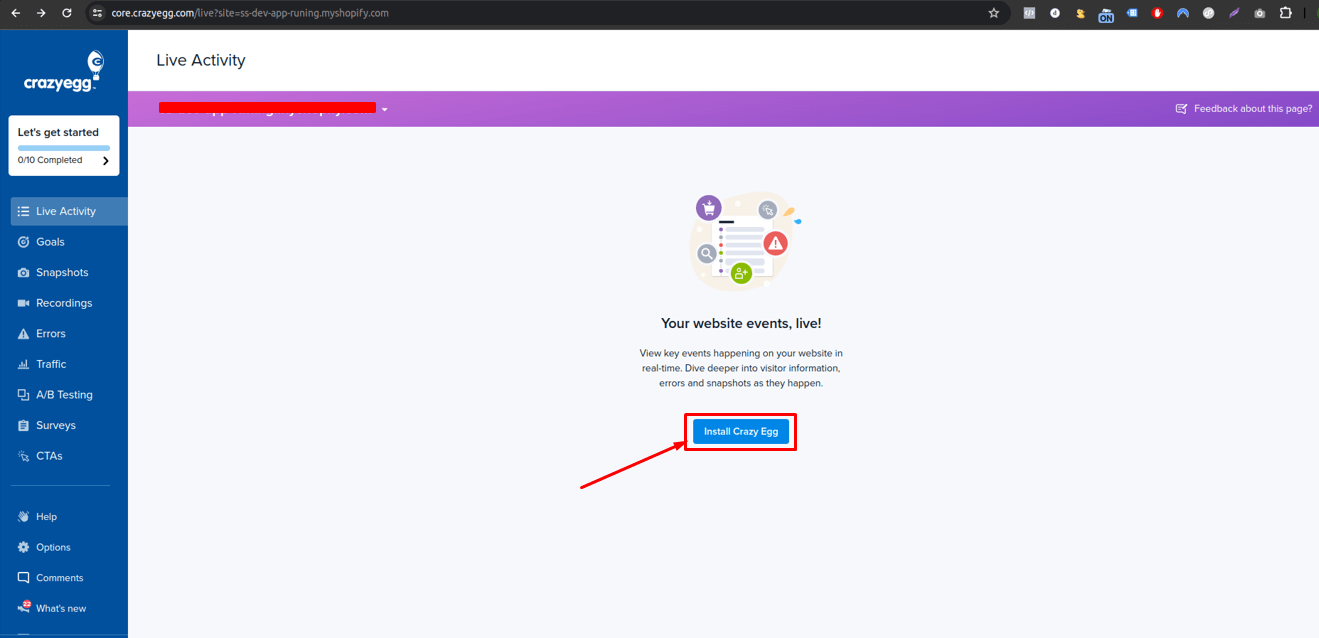Image resolution: width=1319 pixels, height=638 pixels.
Task: Click the Options gear icon
Action: click(x=24, y=547)
